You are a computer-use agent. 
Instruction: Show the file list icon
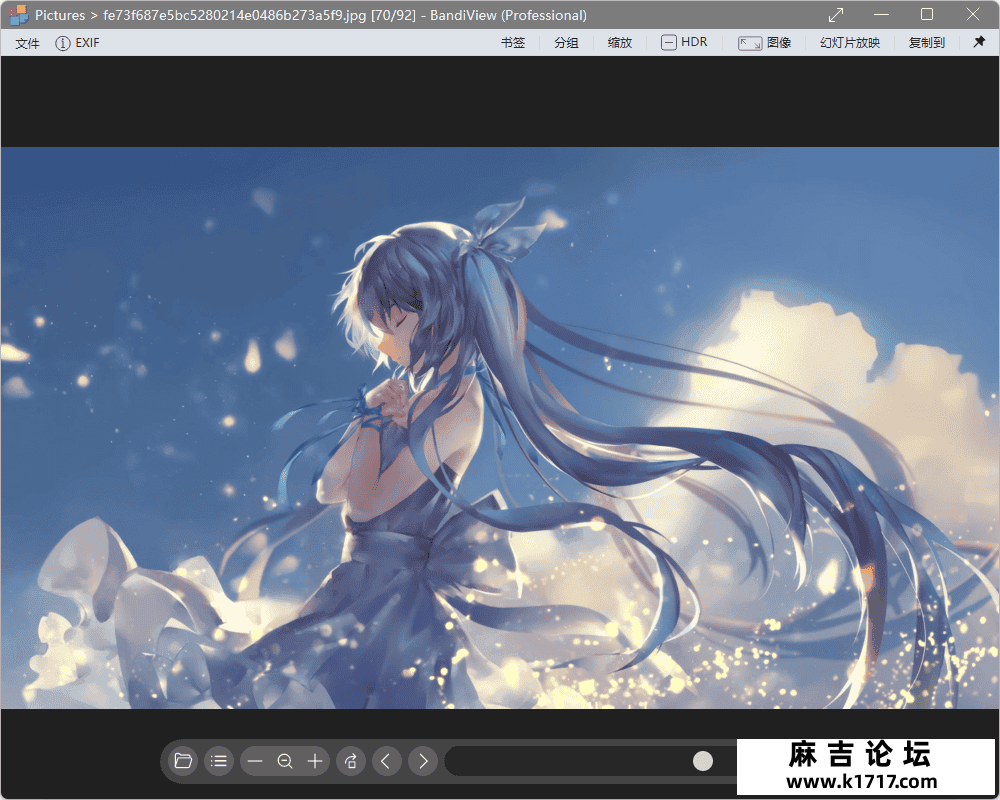(219, 761)
